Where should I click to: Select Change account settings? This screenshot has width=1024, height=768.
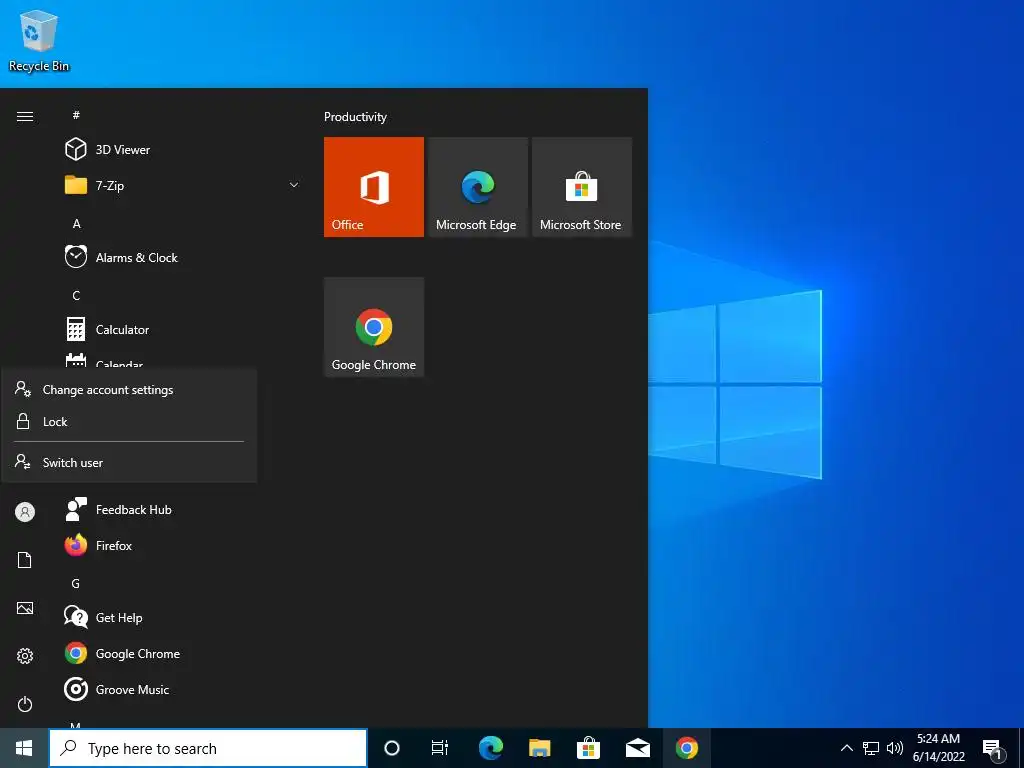point(129,389)
